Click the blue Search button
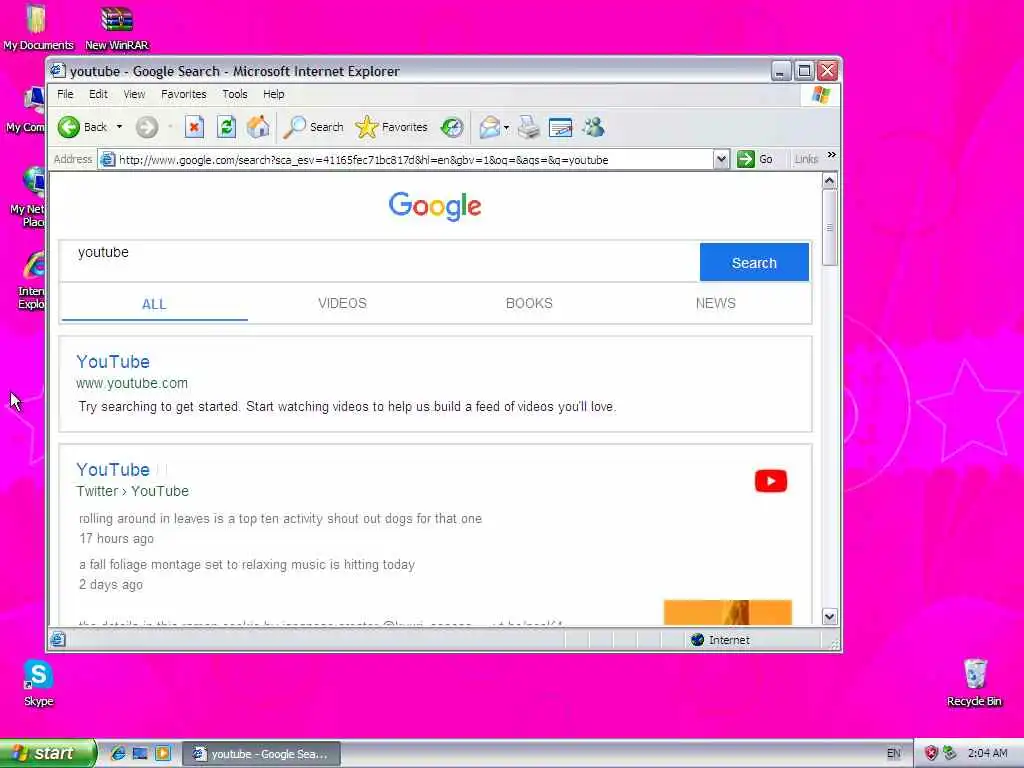This screenshot has height=768, width=1024. pos(754,263)
